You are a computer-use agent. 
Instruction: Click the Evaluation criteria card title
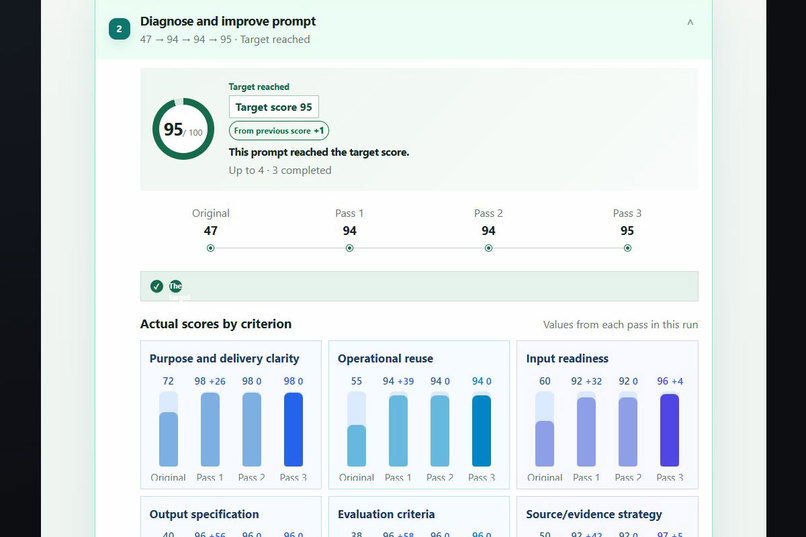386,514
